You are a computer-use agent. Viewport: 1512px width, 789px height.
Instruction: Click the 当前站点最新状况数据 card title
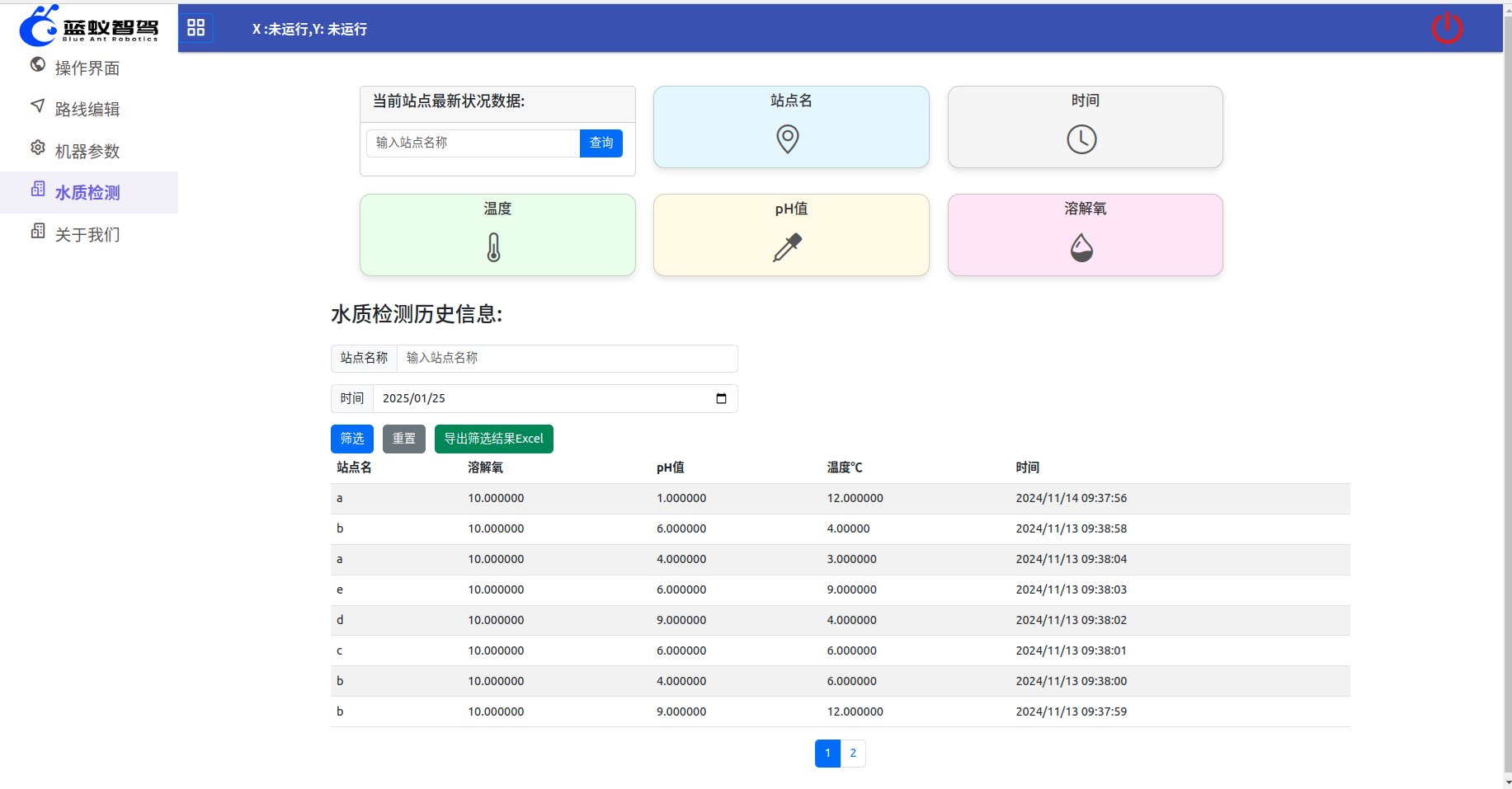(x=449, y=101)
